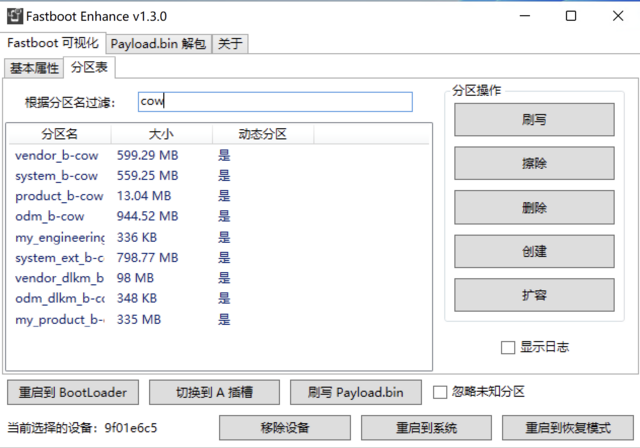The height and width of the screenshot is (448, 640).
Task: Click the 重启到系统 button
Action: pos(426,428)
